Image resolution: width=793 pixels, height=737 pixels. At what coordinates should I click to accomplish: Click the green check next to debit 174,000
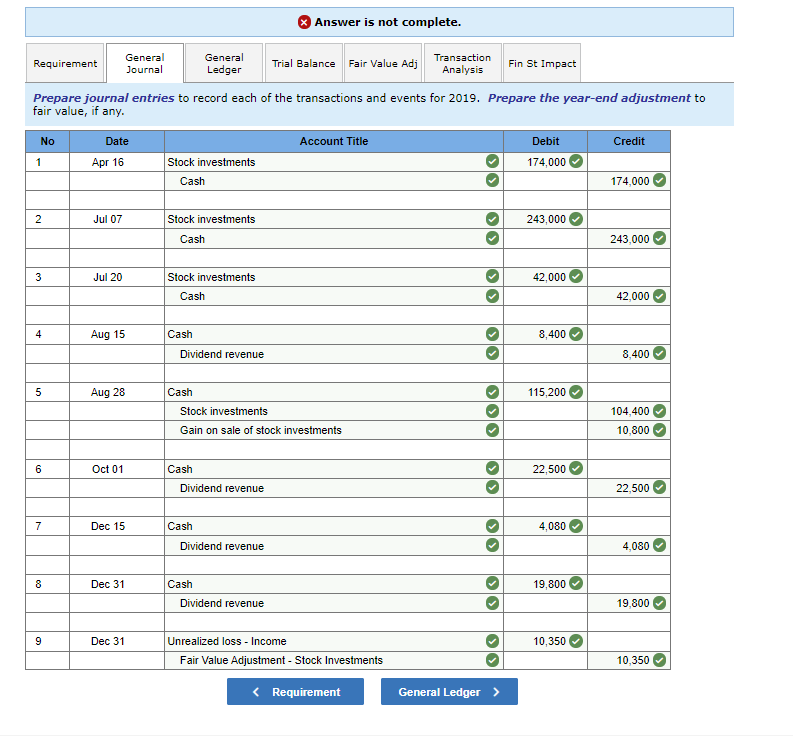pos(576,161)
